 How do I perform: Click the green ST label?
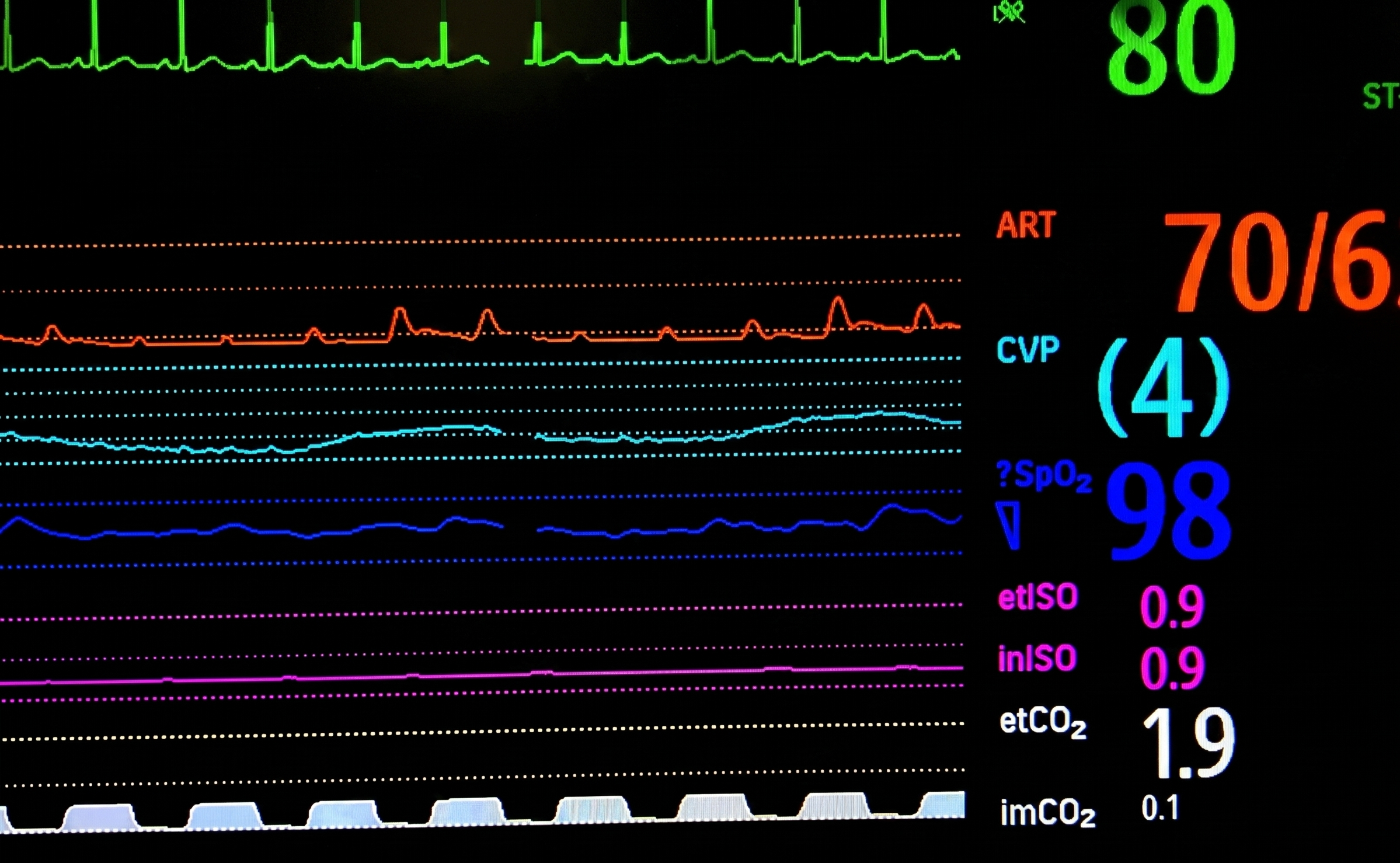point(1381,96)
